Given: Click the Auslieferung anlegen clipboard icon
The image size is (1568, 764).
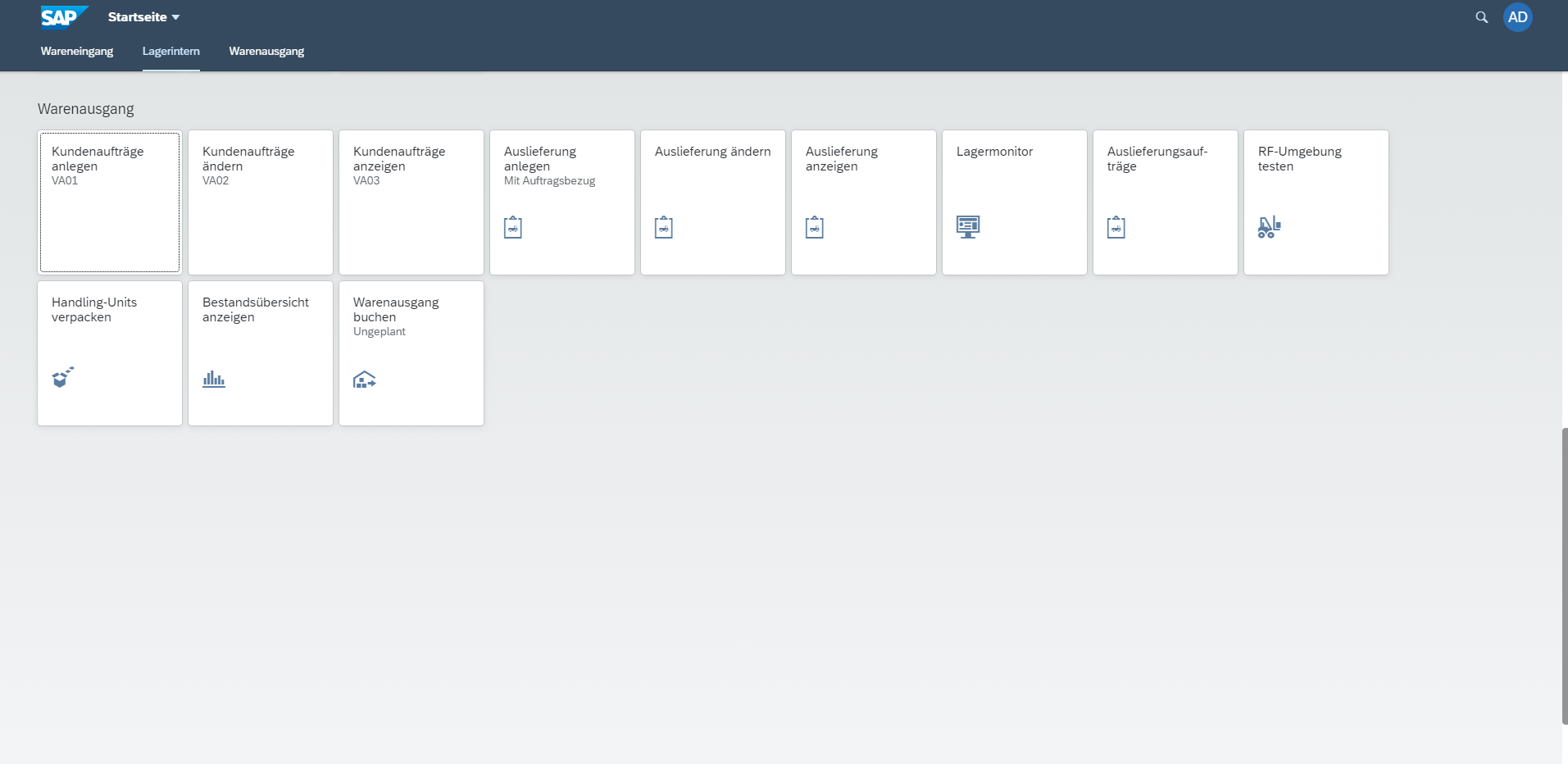Looking at the screenshot, I should tap(513, 227).
